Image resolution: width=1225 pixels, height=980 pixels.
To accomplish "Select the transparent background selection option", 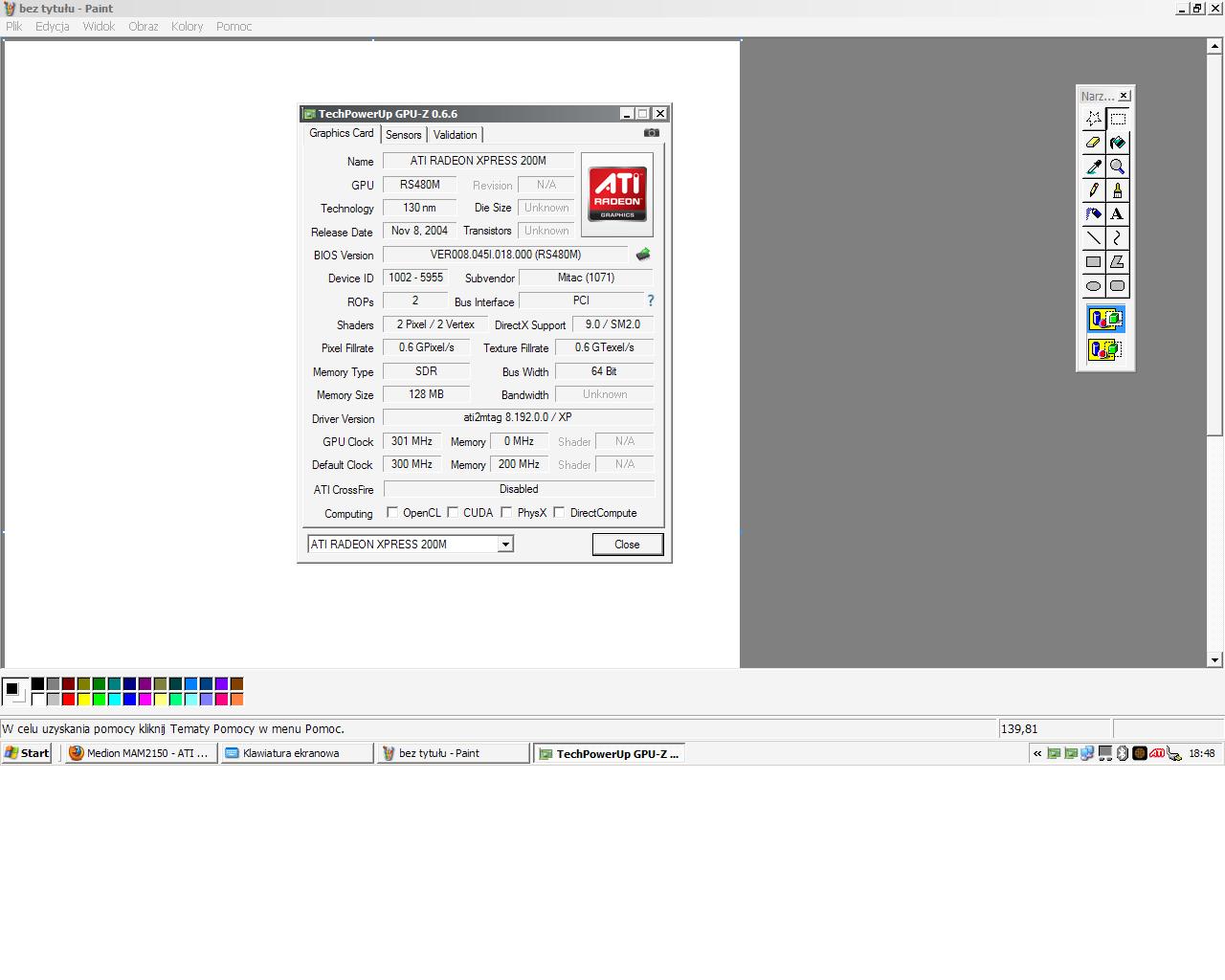I will tap(1105, 349).
